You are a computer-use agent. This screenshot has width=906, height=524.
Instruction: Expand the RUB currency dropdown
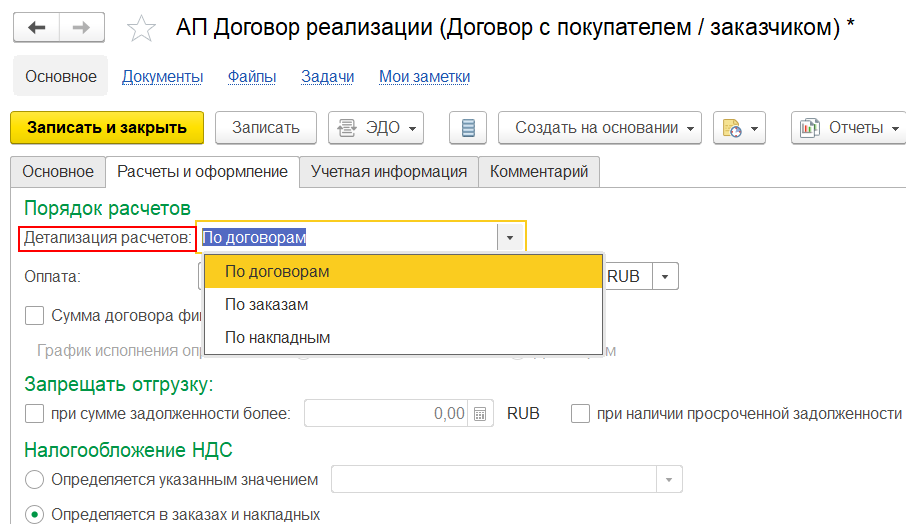(666, 276)
